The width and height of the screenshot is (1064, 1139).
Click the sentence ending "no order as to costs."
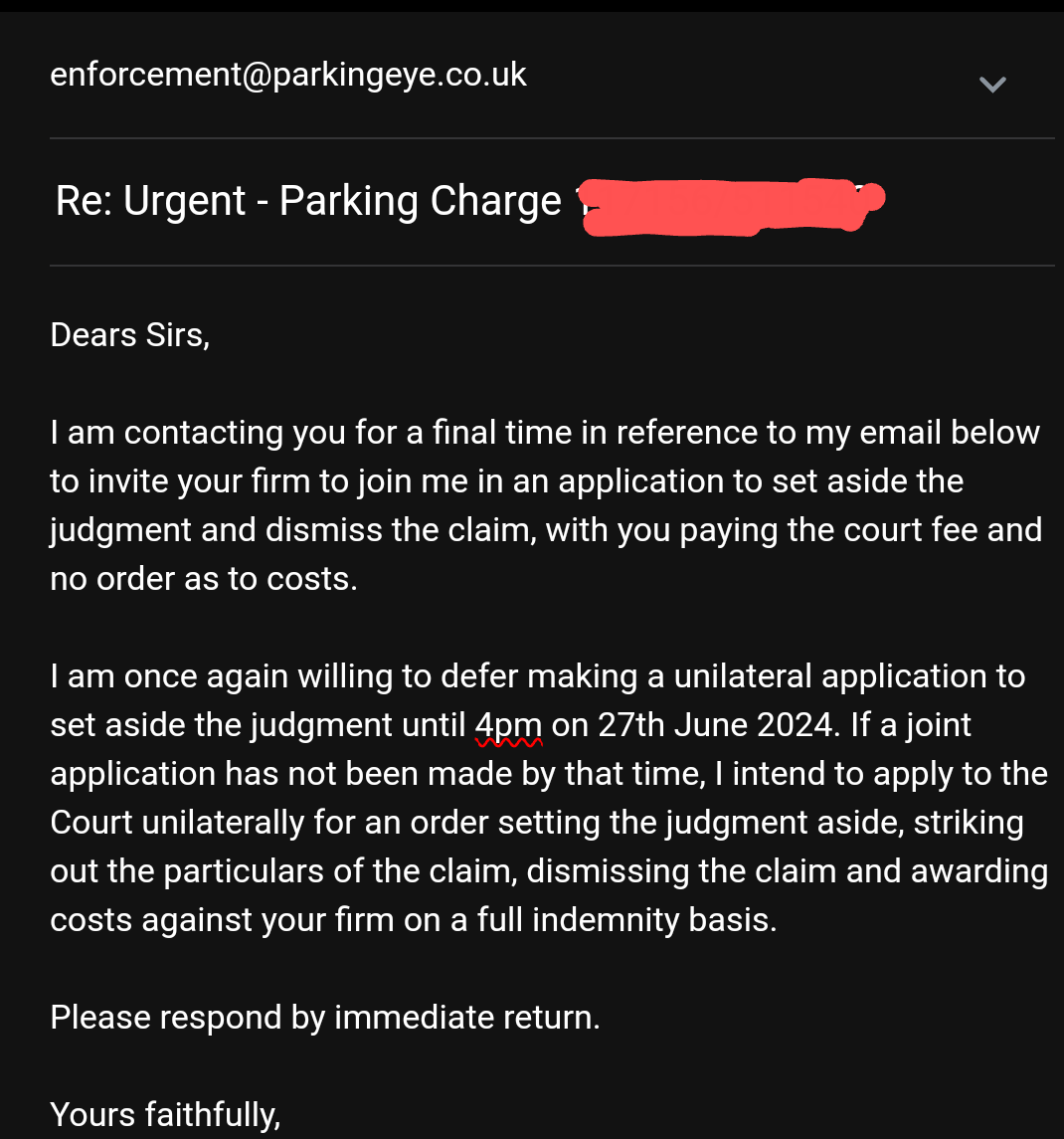point(203,579)
